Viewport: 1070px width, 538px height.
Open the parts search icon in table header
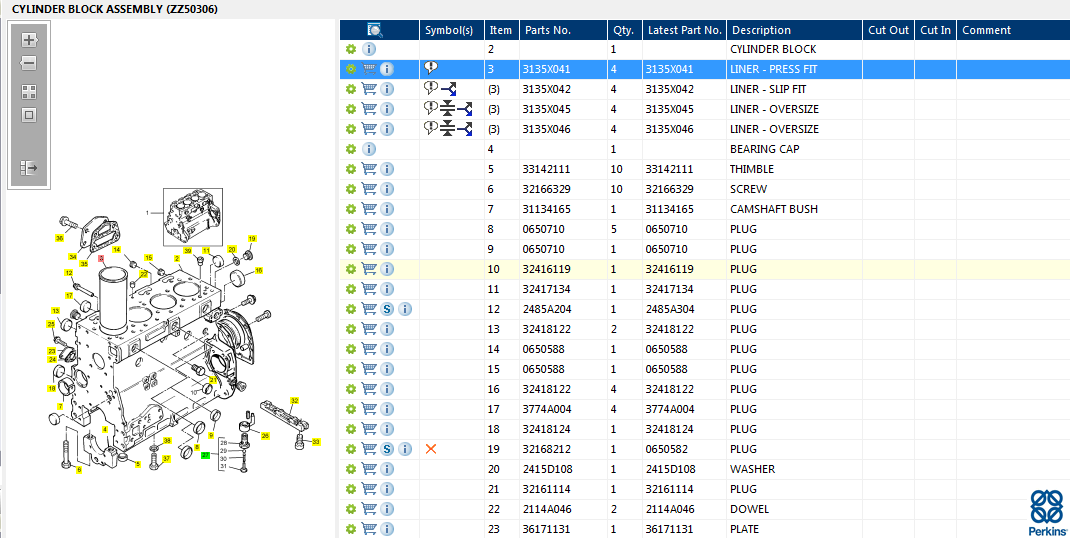[375, 30]
